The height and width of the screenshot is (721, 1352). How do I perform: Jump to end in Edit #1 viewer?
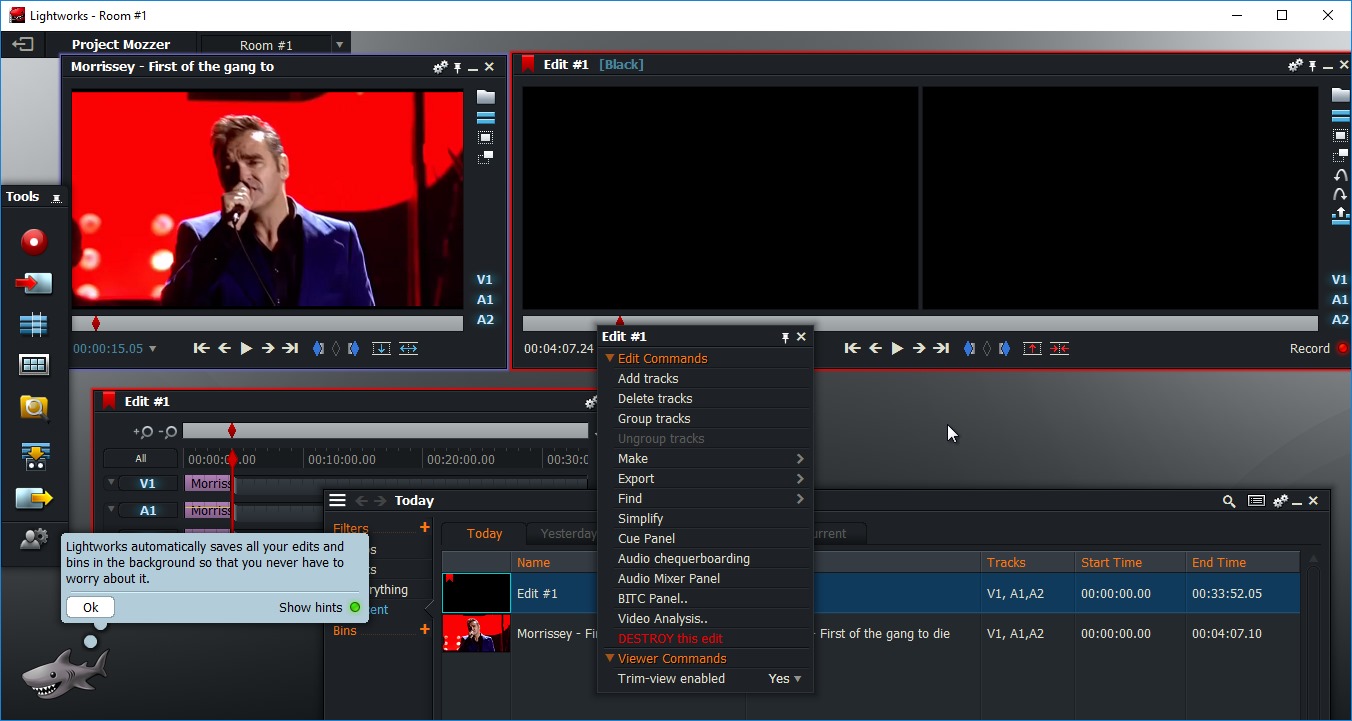(x=941, y=349)
